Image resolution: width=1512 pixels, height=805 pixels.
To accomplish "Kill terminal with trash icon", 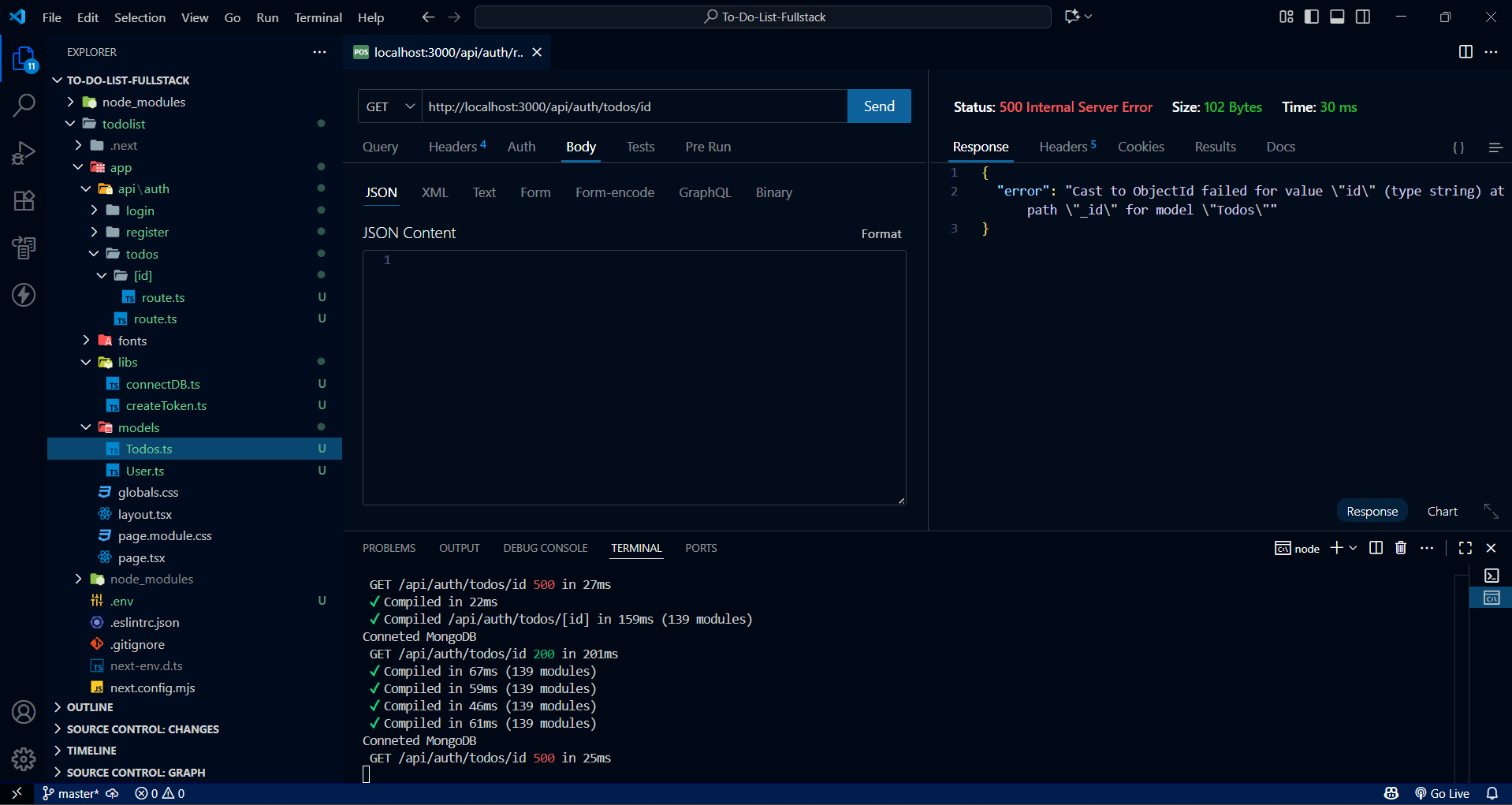I will [x=1400, y=548].
